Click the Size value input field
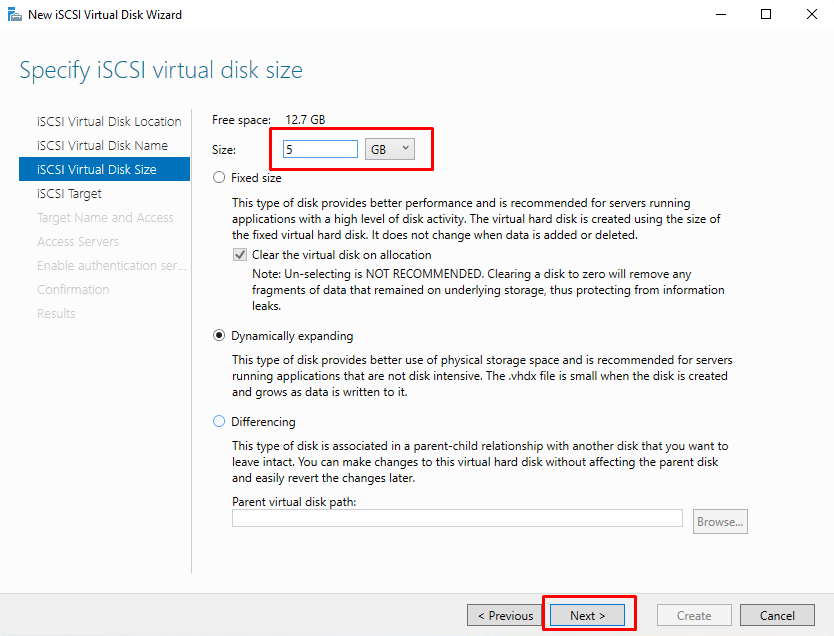This screenshot has width=834, height=636. point(320,149)
